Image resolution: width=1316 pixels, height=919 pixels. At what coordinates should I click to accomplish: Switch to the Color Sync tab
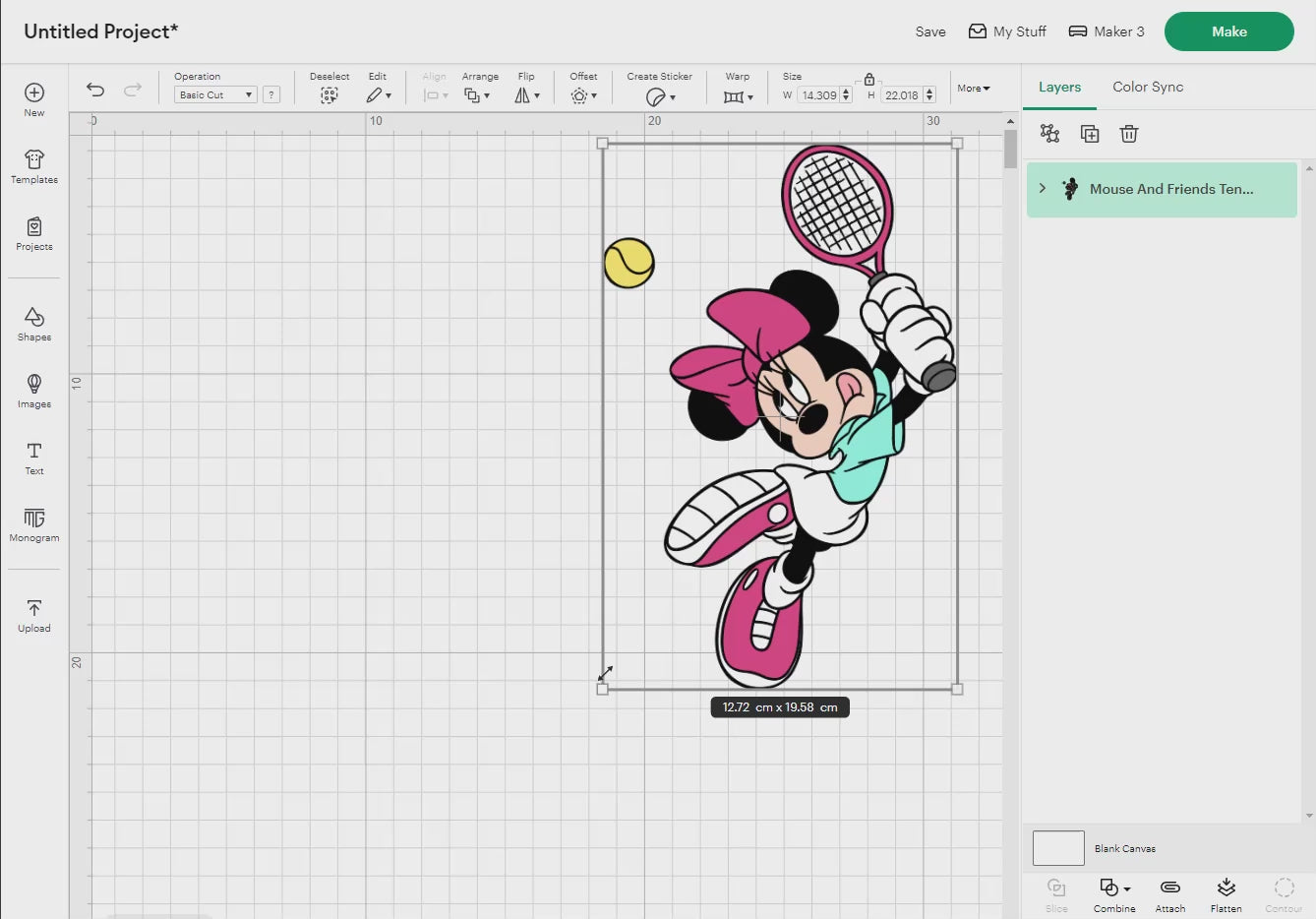coord(1148,87)
